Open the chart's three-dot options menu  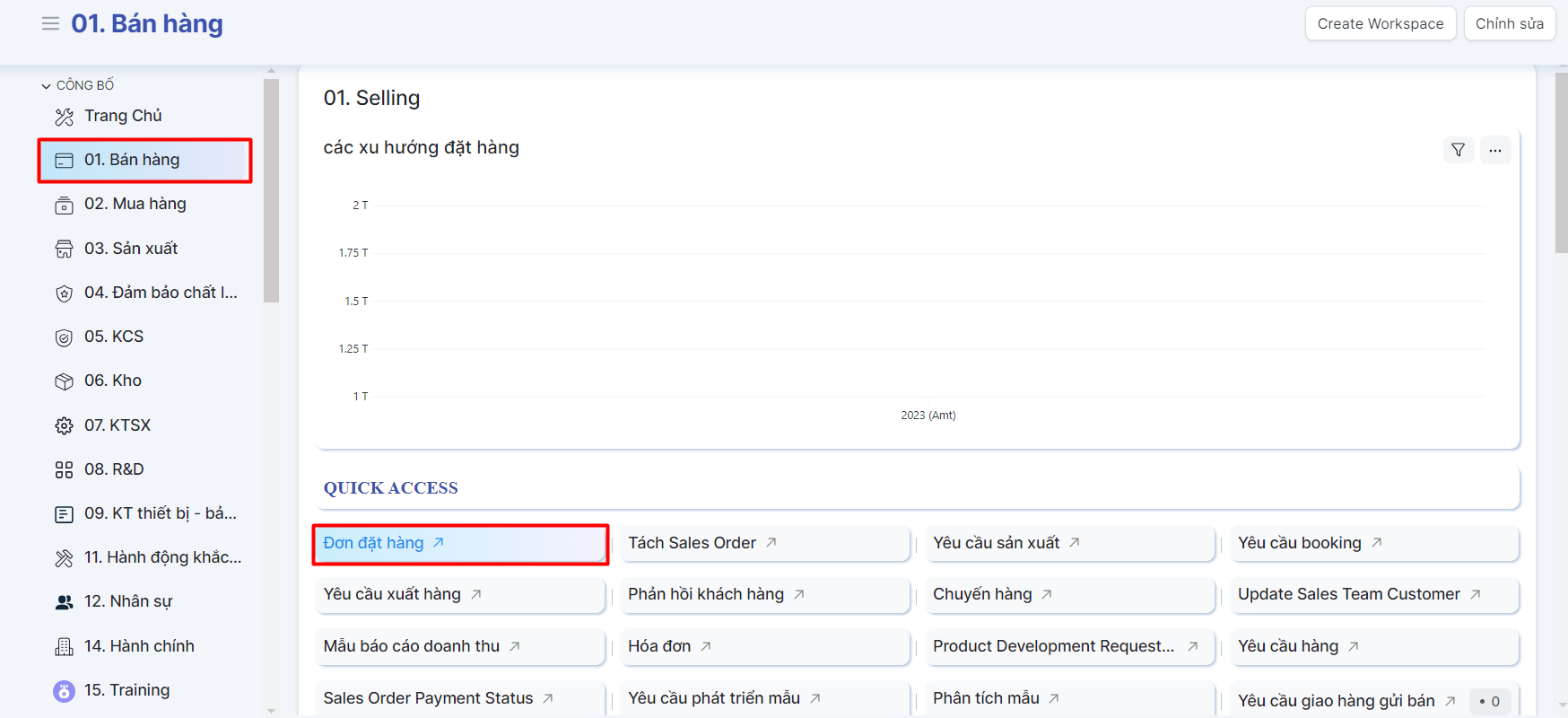coord(1494,150)
